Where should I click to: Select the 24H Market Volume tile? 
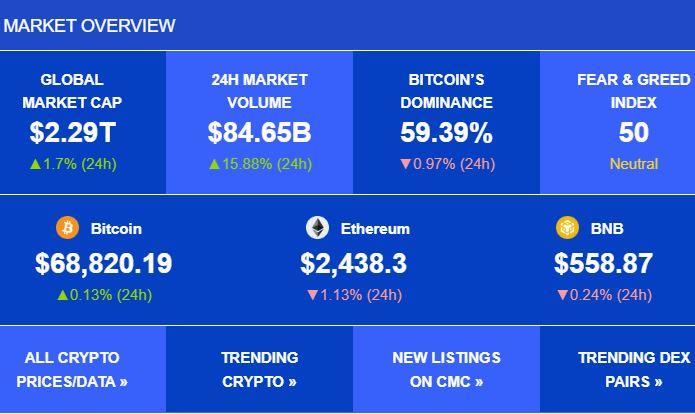[260, 122]
